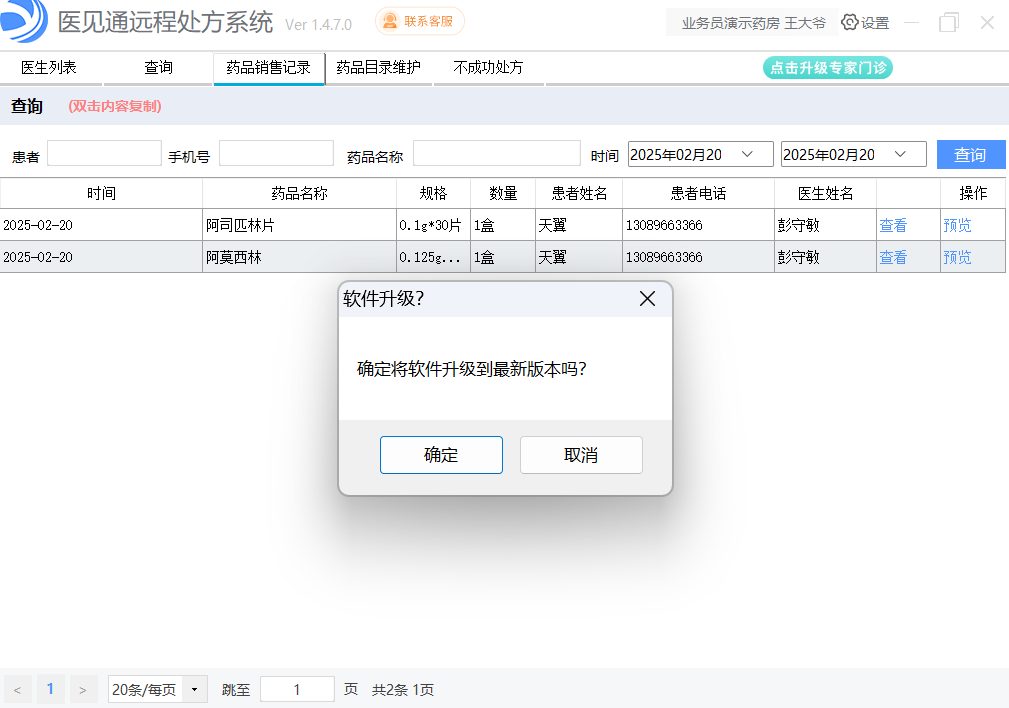Close the 软件升级 dialog with the X
The image size is (1009, 708).
click(647, 298)
